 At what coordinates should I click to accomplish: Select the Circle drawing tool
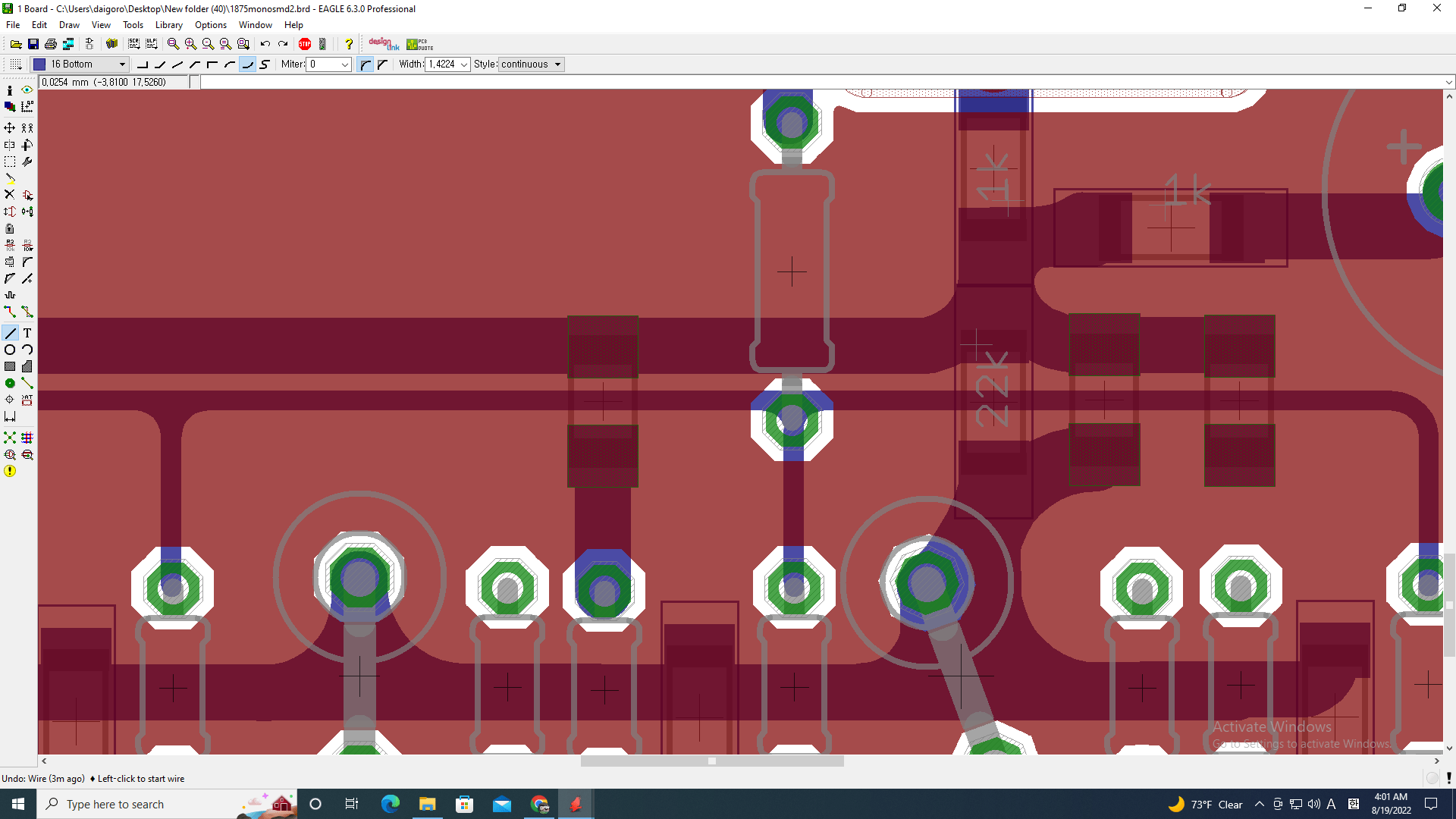[10, 350]
